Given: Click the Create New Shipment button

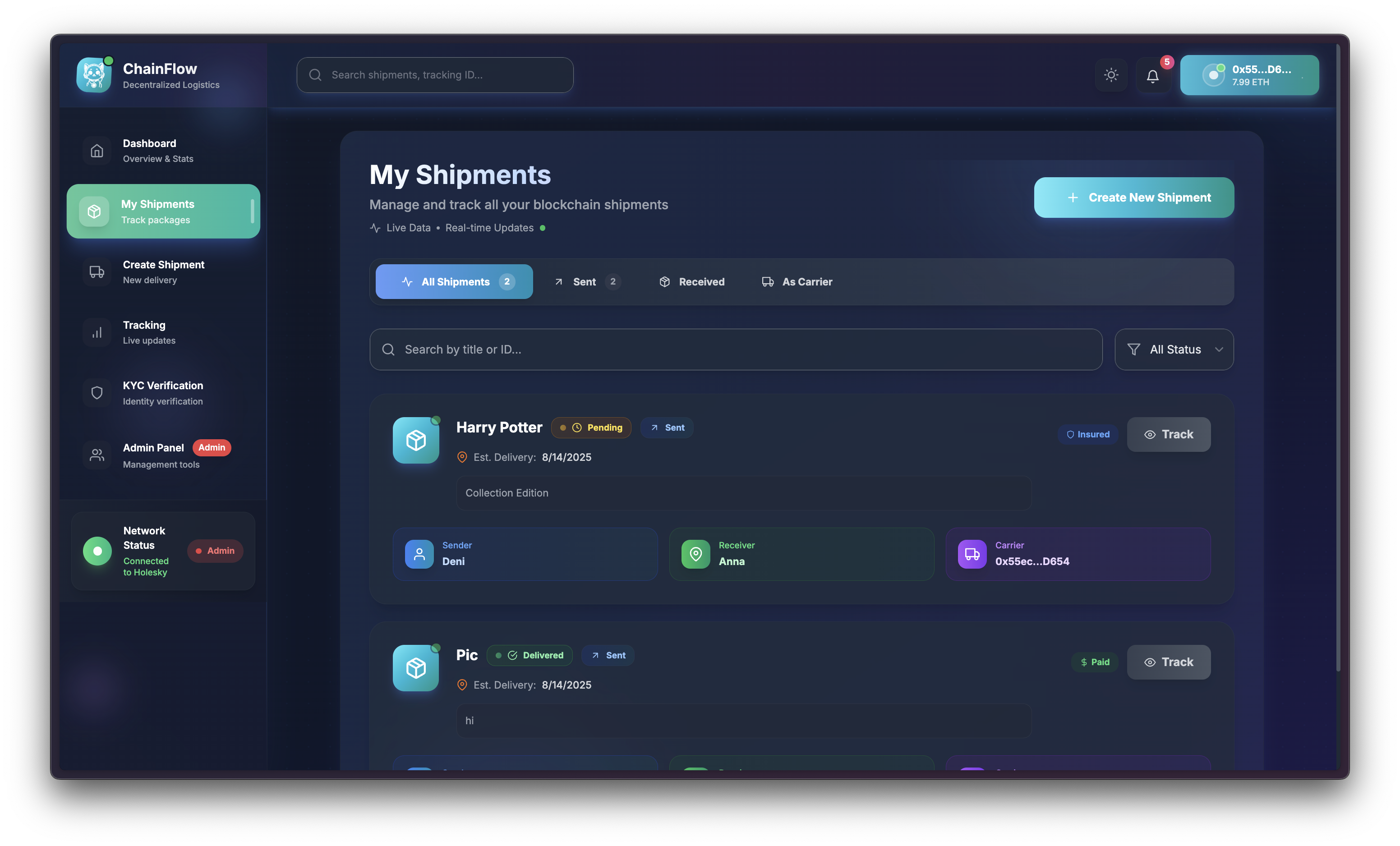Looking at the screenshot, I should pyautogui.click(x=1133, y=198).
